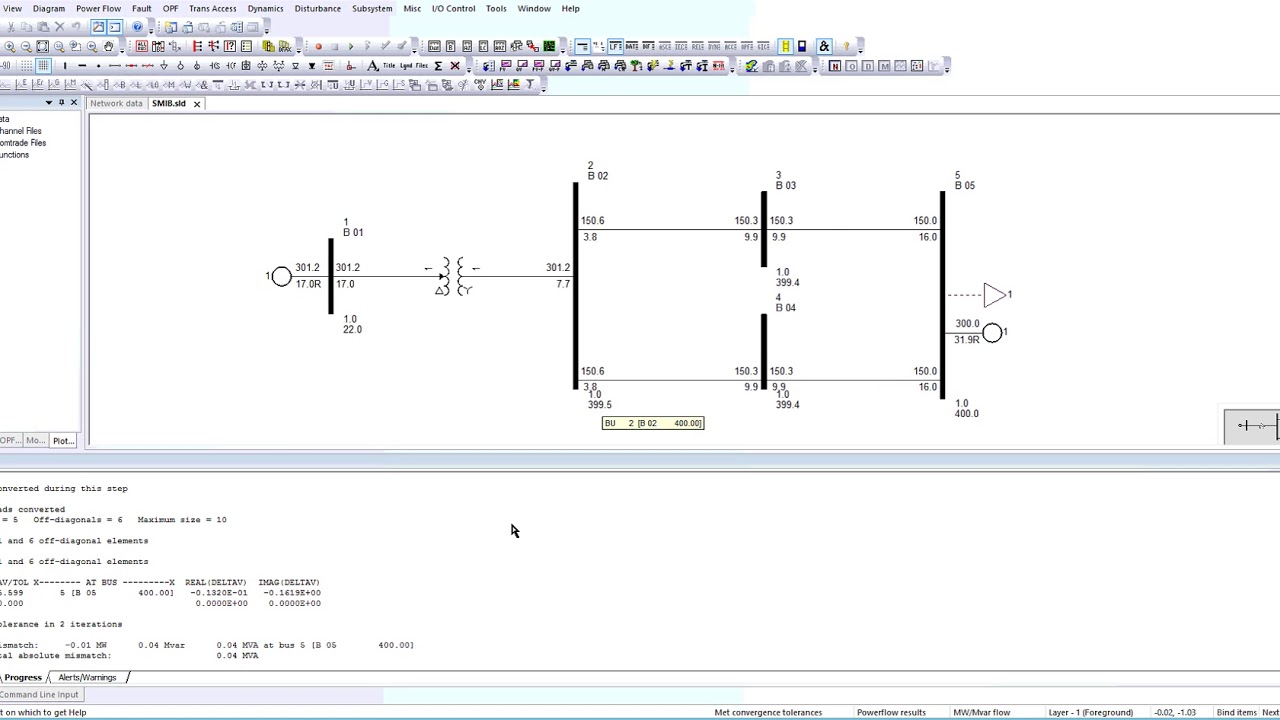
Task: Open the I/O Control menu
Action: (453, 8)
